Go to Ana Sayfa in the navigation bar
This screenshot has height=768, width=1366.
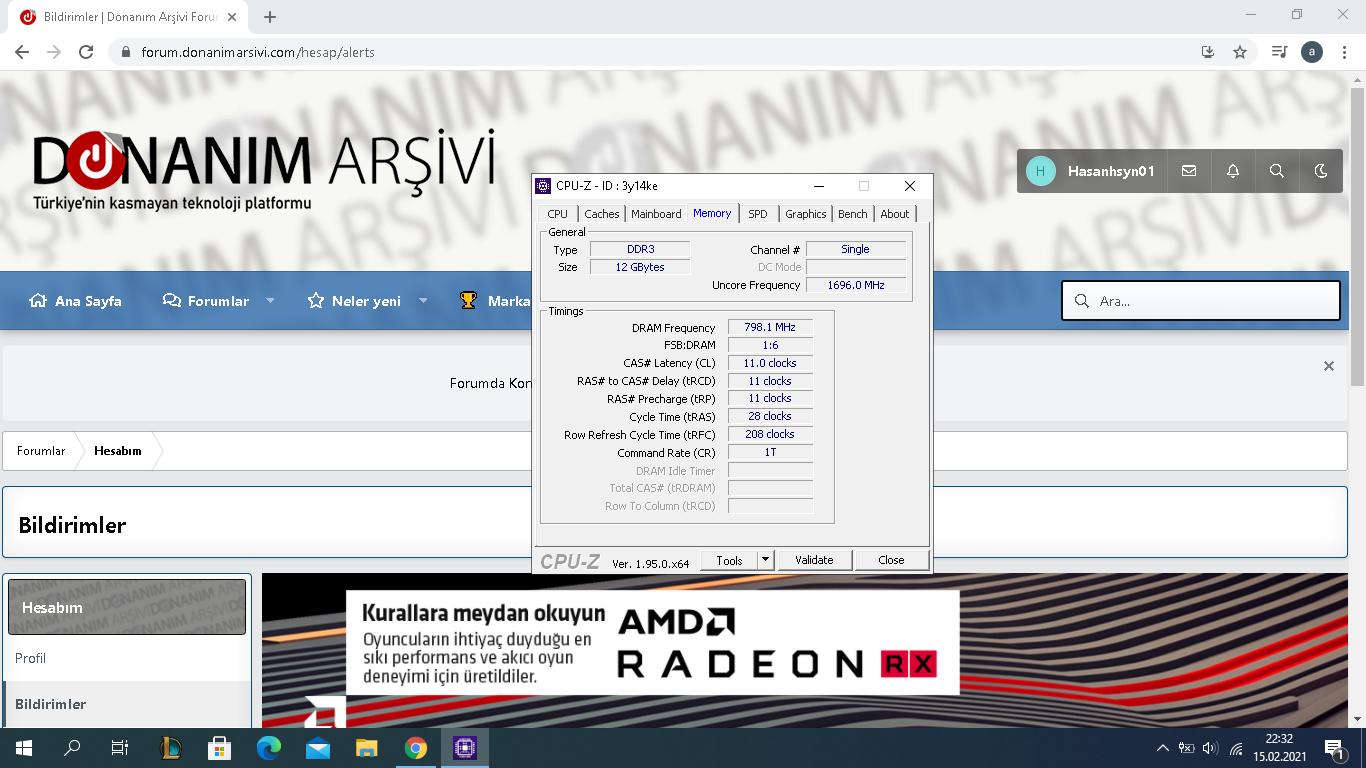pos(76,301)
